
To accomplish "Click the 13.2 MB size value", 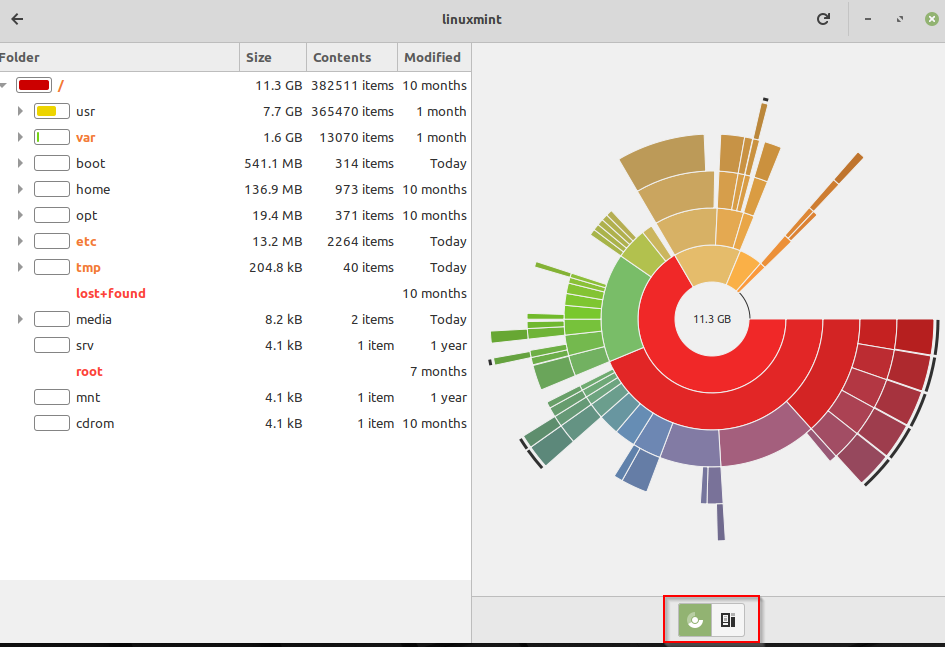I will click(277, 241).
